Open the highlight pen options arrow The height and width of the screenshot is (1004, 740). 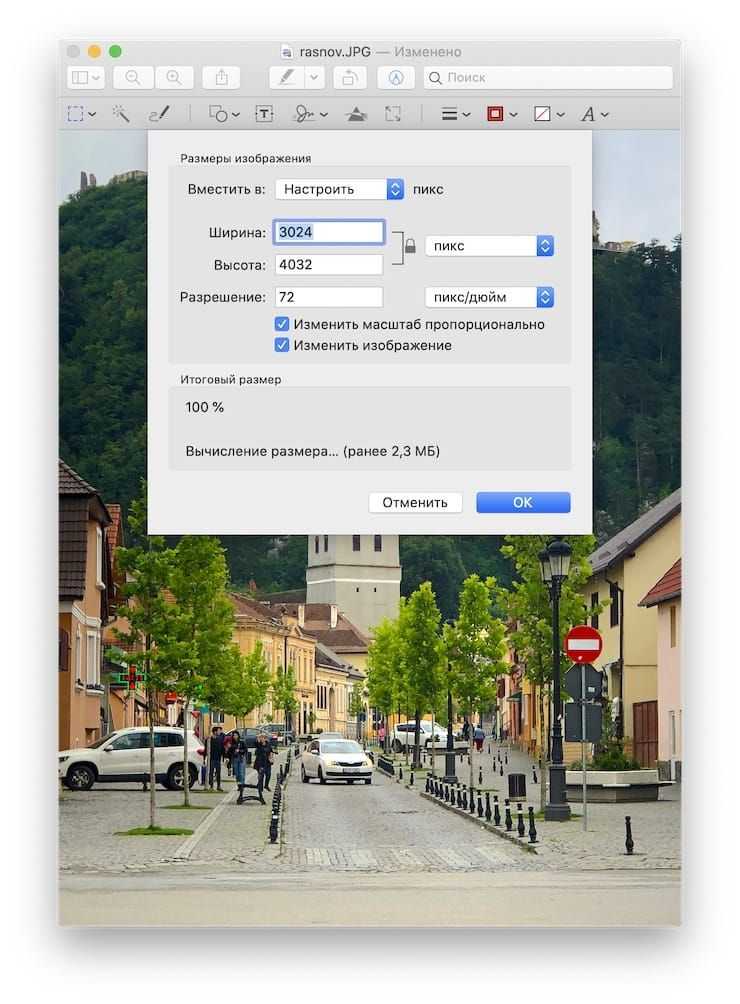[x=314, y=77]
